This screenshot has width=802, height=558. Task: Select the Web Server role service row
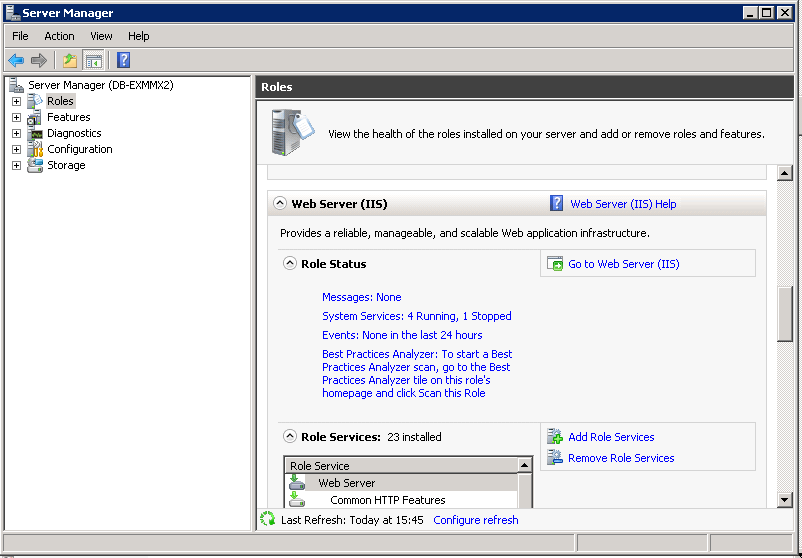point(401,483)
